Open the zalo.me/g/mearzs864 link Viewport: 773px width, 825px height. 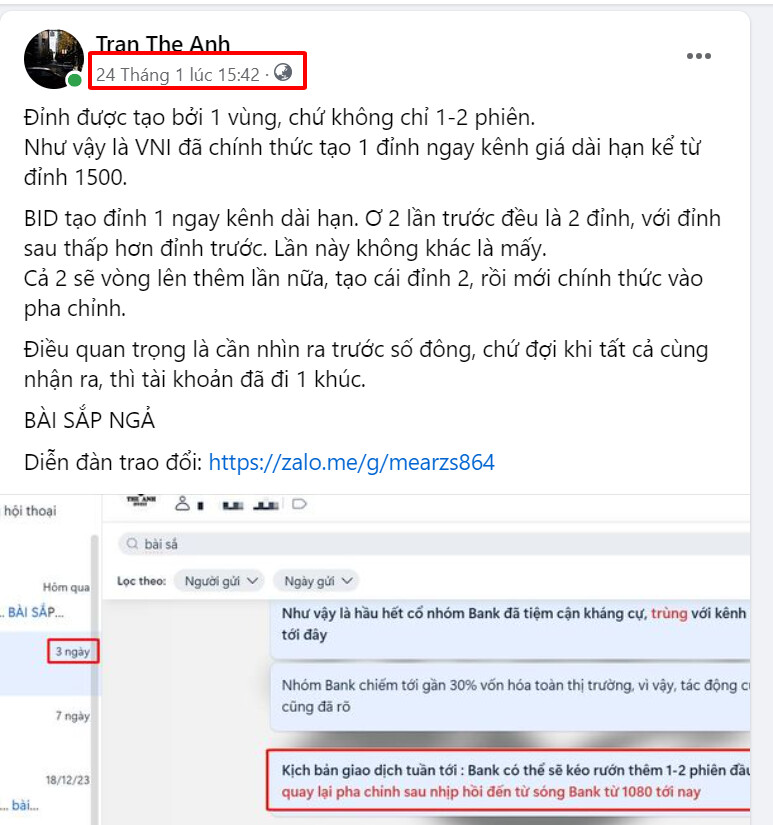pyautogui.click(x=352, y=462)
